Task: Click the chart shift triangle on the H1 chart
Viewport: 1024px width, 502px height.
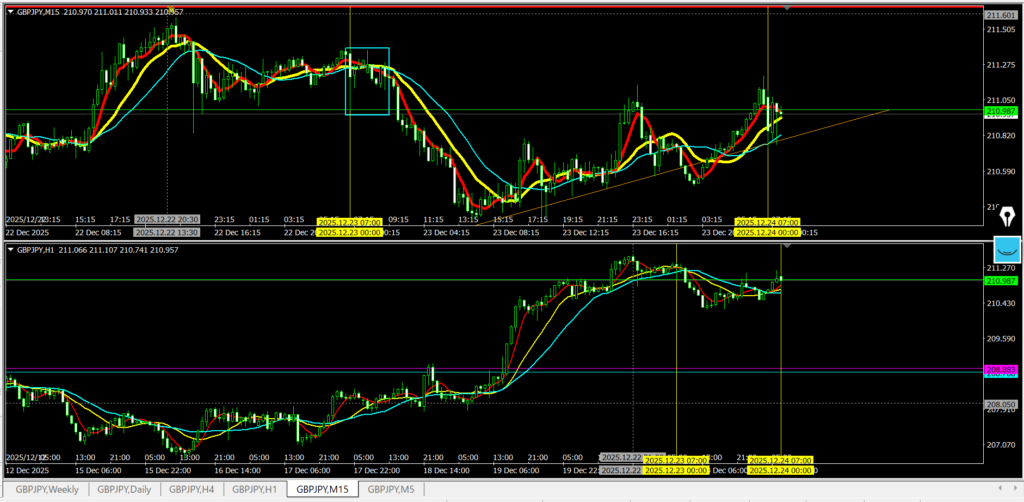Action: [x=788, y=244]
